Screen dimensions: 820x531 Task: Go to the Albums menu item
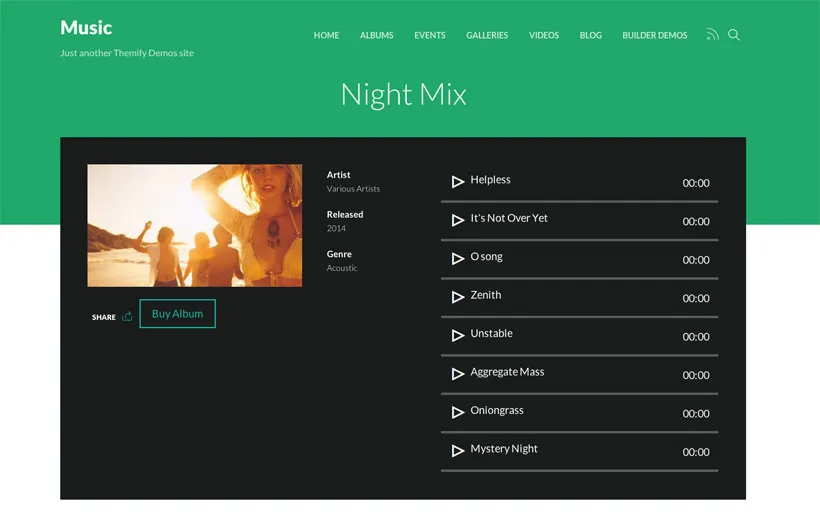[x=377, y=36]
